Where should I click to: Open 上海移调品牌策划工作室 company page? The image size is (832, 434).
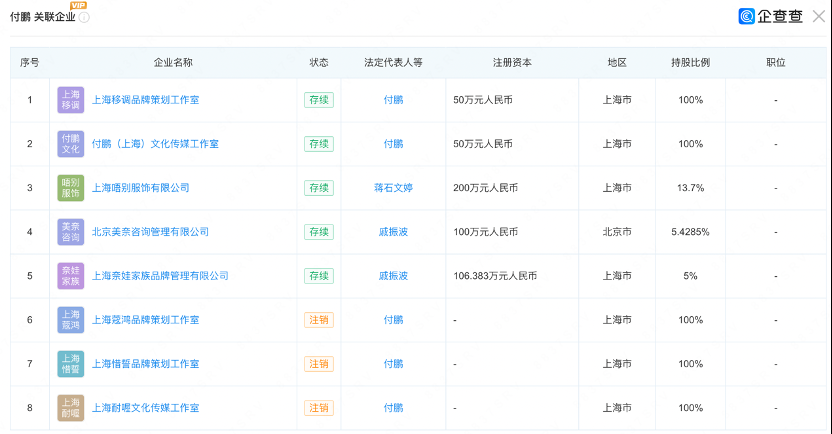pos(145,100)
